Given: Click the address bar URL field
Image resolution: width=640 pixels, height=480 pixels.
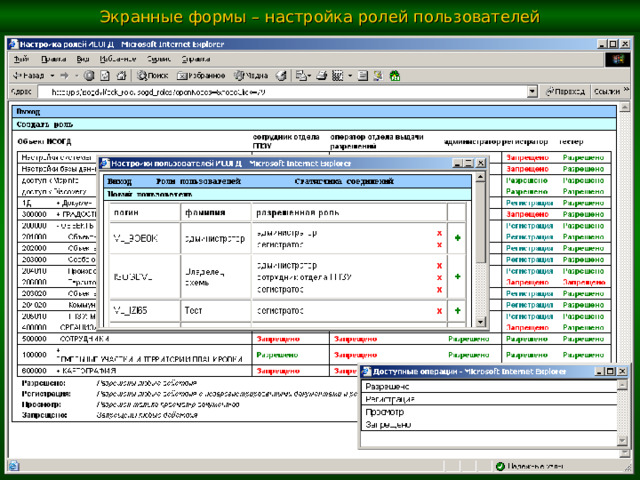Looking at the screenshot, I should pyautogui.click(x=282, y=92).
